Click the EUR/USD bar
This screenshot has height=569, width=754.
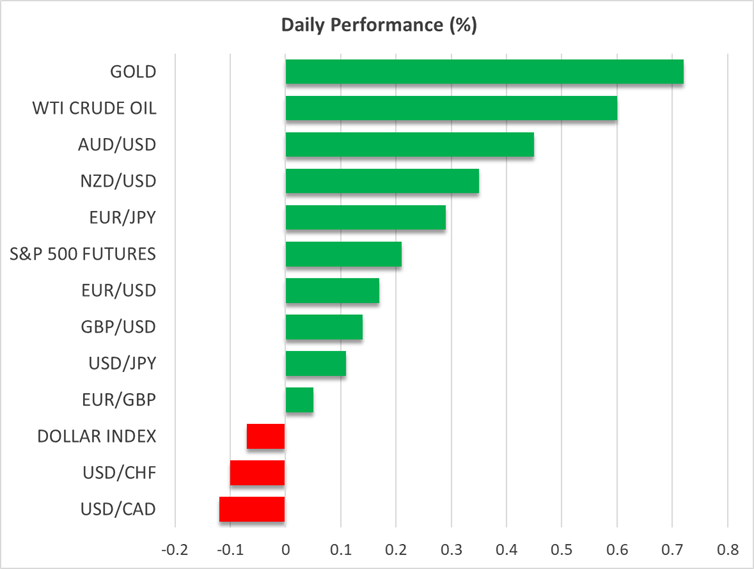[332, 291]
